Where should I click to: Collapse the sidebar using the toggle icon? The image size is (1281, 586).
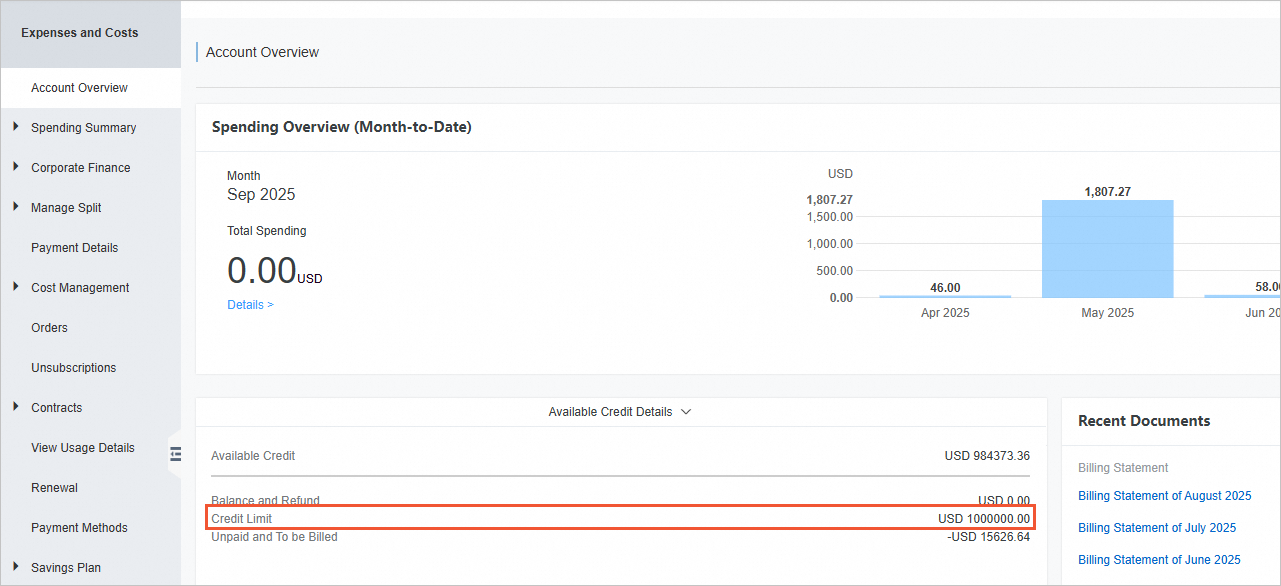point(176,454)
